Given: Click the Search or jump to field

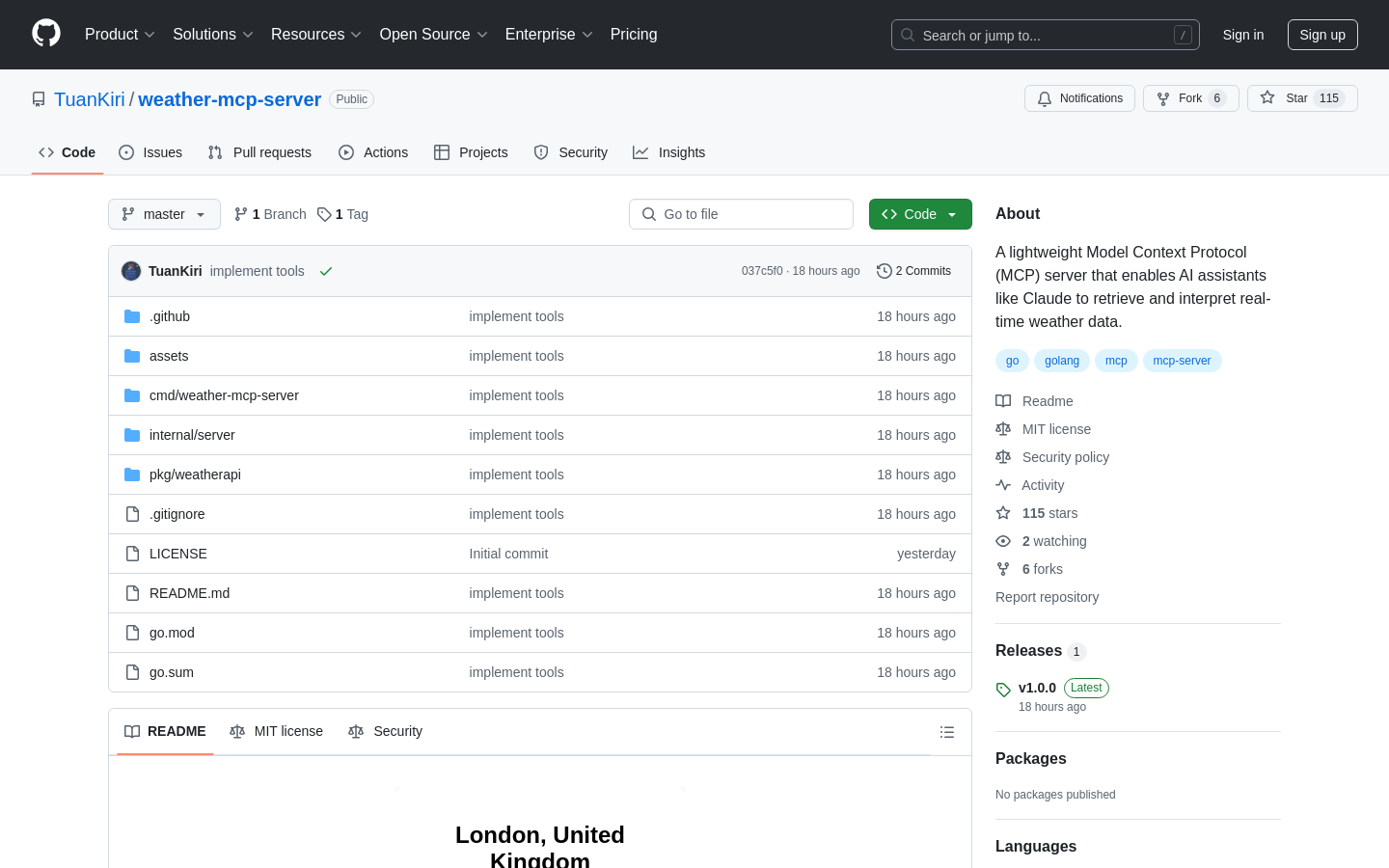Looking at the screenshot, I should (1046, 35).
